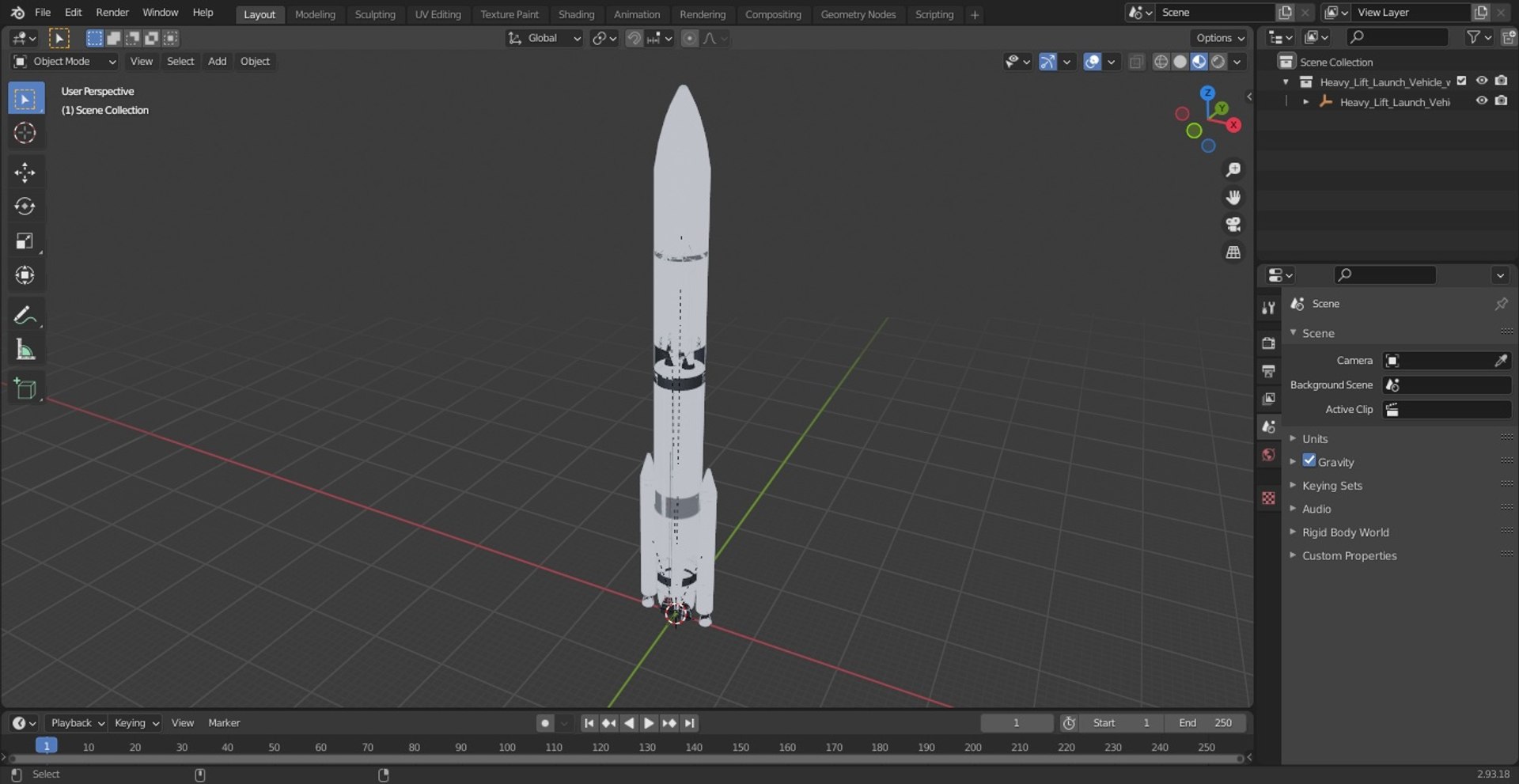This screenshot has width=1519, height=784.
Task: Toggle the Gravity checkbox
Action: click(1309, 460)
